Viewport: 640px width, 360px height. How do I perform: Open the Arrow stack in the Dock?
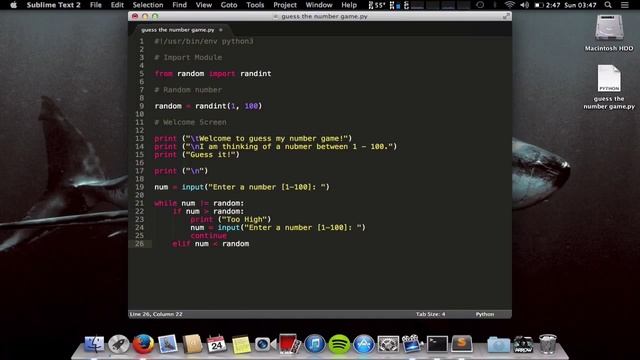(x=523, y=344)
